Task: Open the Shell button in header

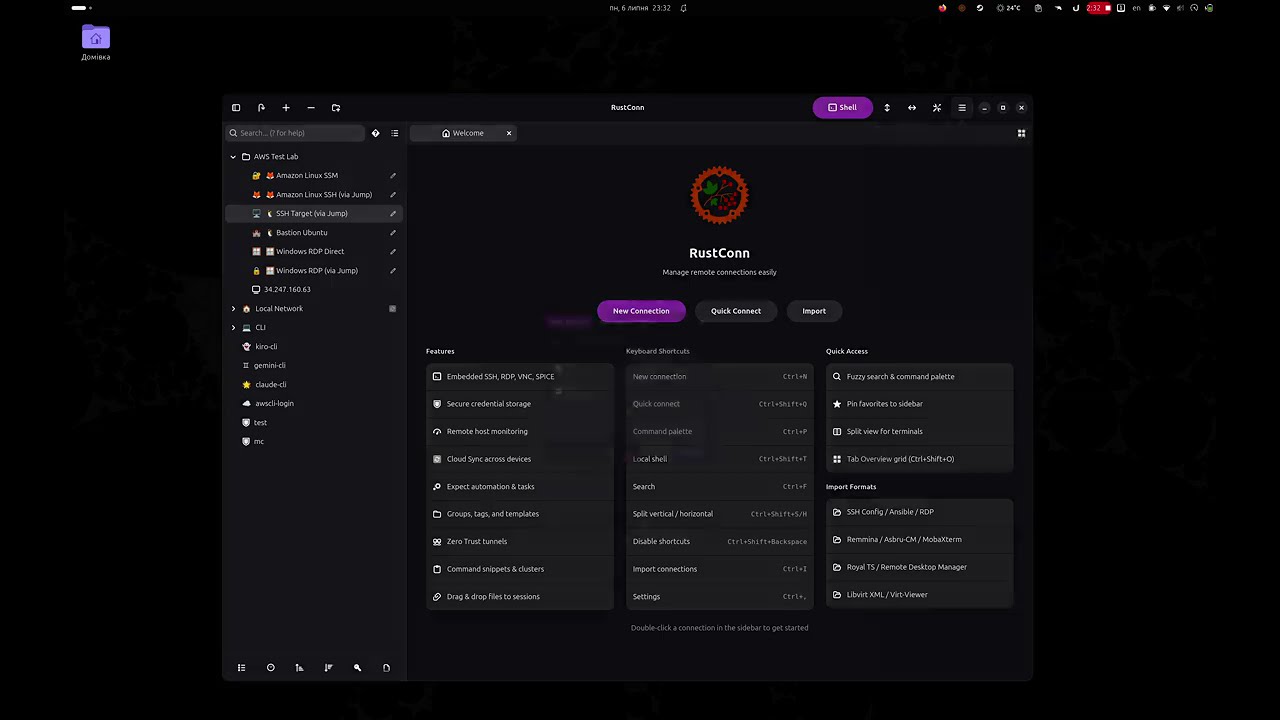Action: (x=843, y=108)
